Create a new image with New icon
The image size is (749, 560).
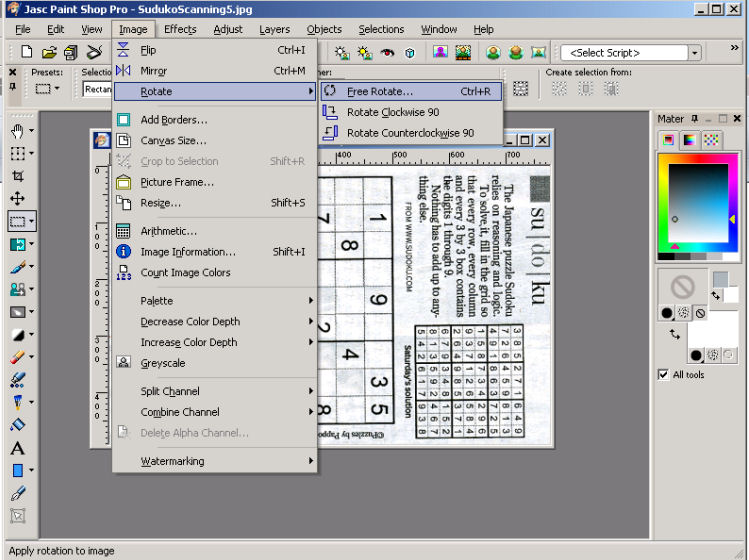point(26,52)
